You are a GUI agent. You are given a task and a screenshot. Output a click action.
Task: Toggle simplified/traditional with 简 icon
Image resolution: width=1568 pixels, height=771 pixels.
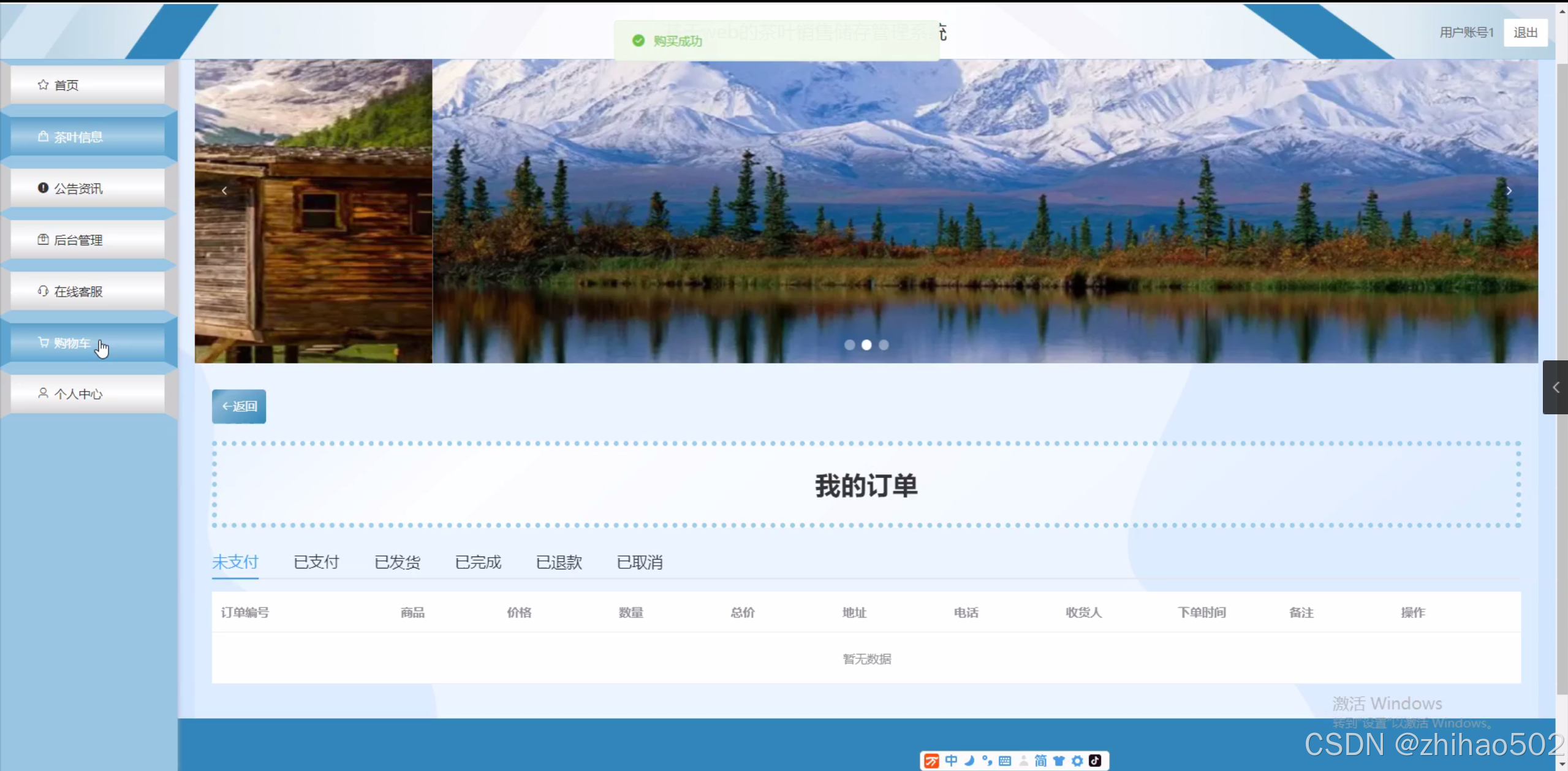click(x=1042, y=761)
